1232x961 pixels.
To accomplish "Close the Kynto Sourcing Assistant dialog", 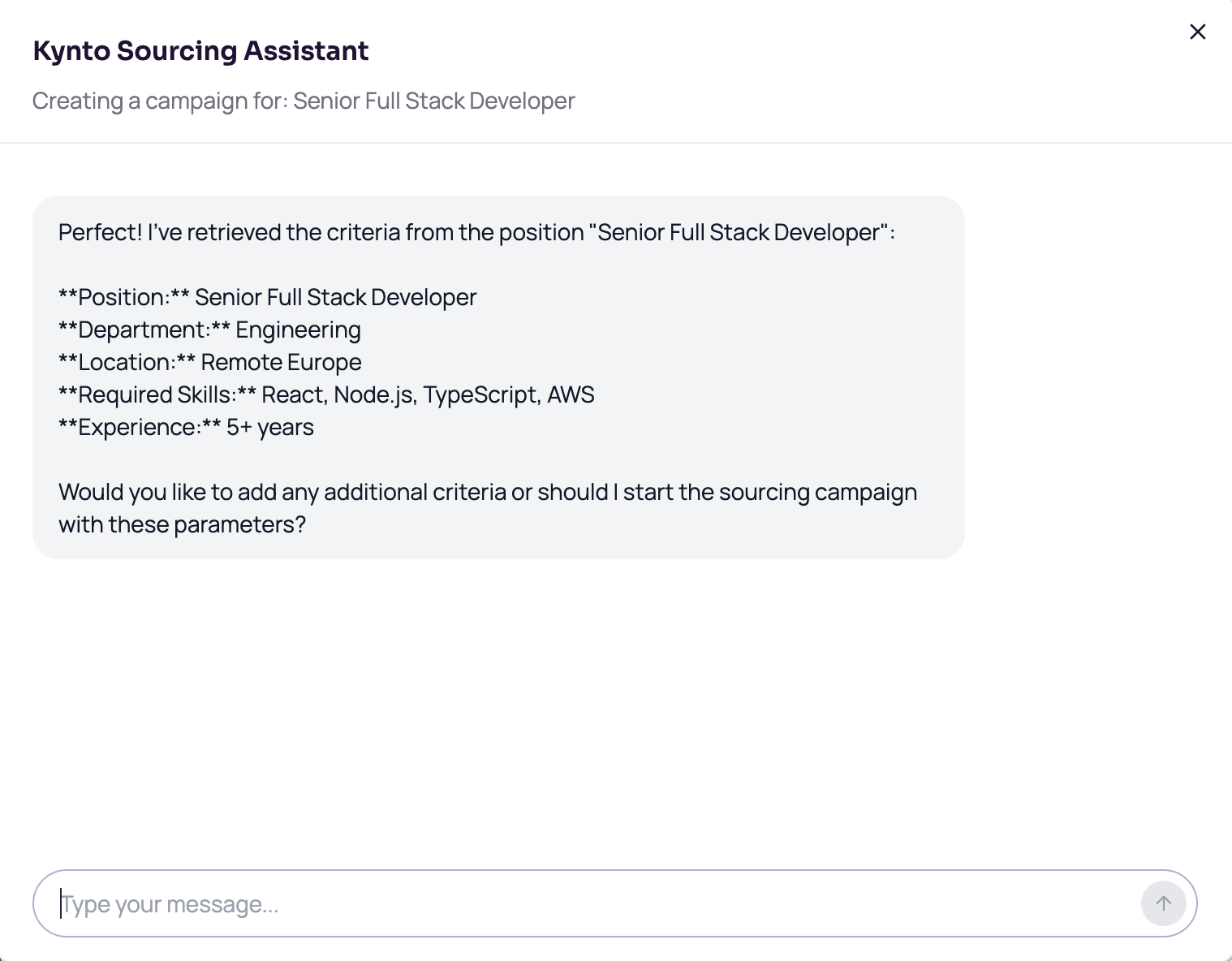I will click(1197, 32).
